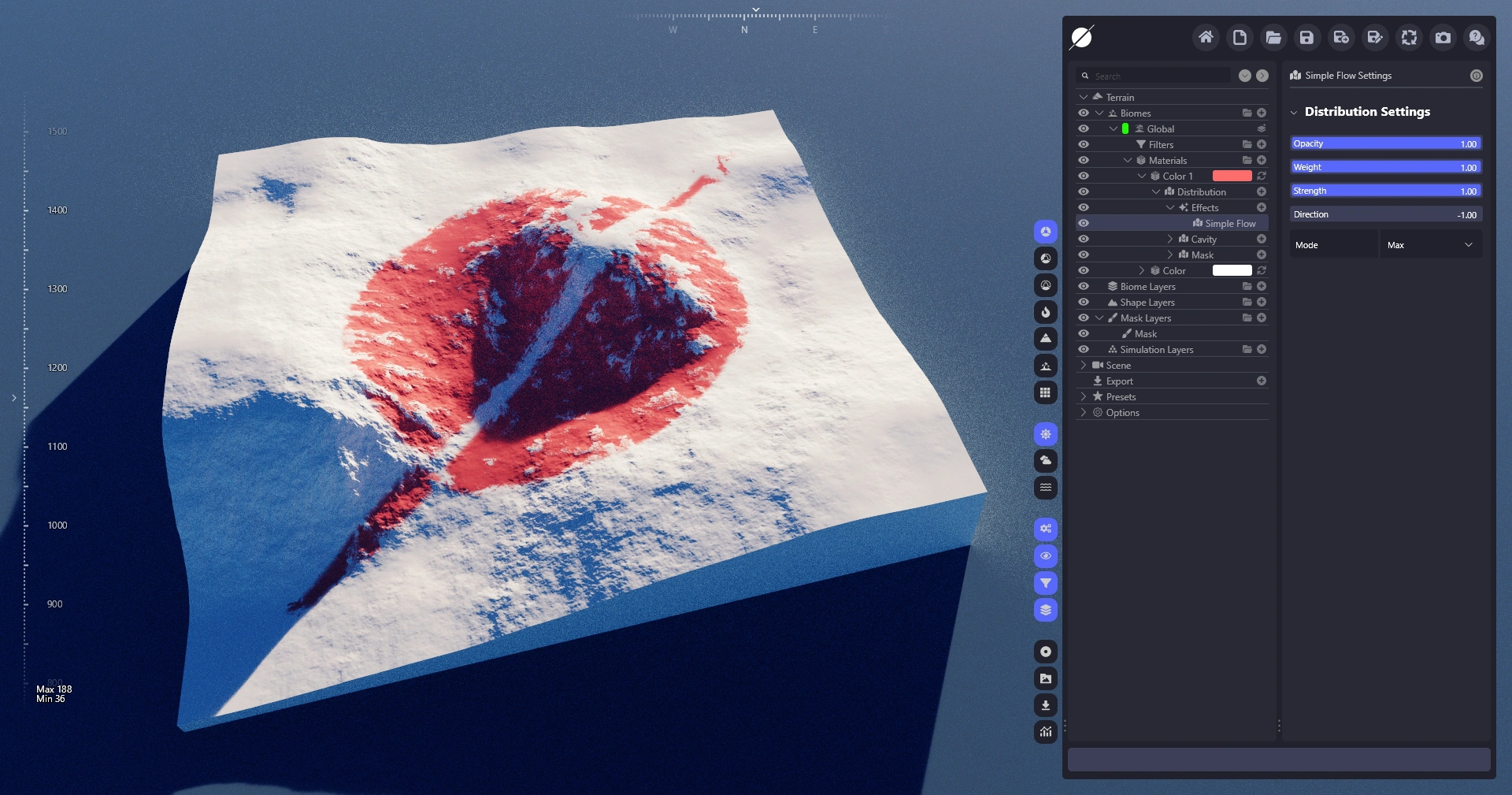Viewport: 1512px width, 795px height.
Task: Click the save icon with pencil
Action: [1375, 37]
